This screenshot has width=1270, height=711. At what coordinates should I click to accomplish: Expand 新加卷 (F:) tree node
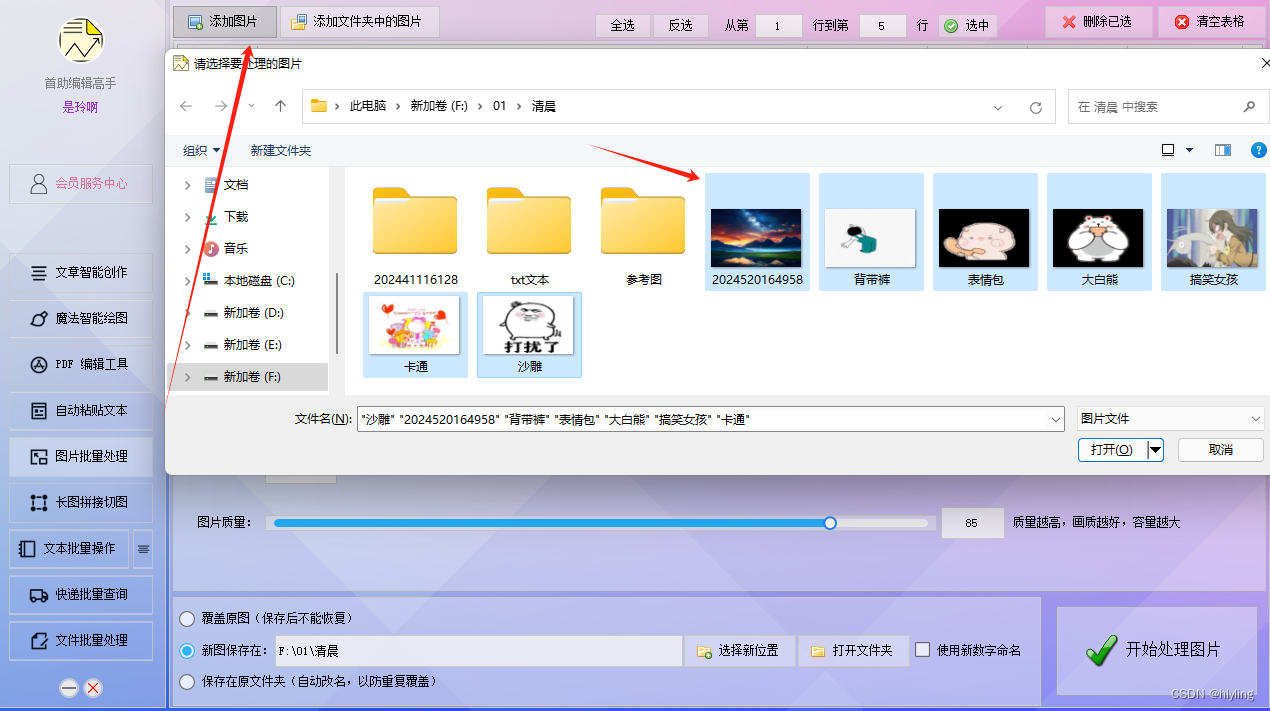(x=187, y=377)
